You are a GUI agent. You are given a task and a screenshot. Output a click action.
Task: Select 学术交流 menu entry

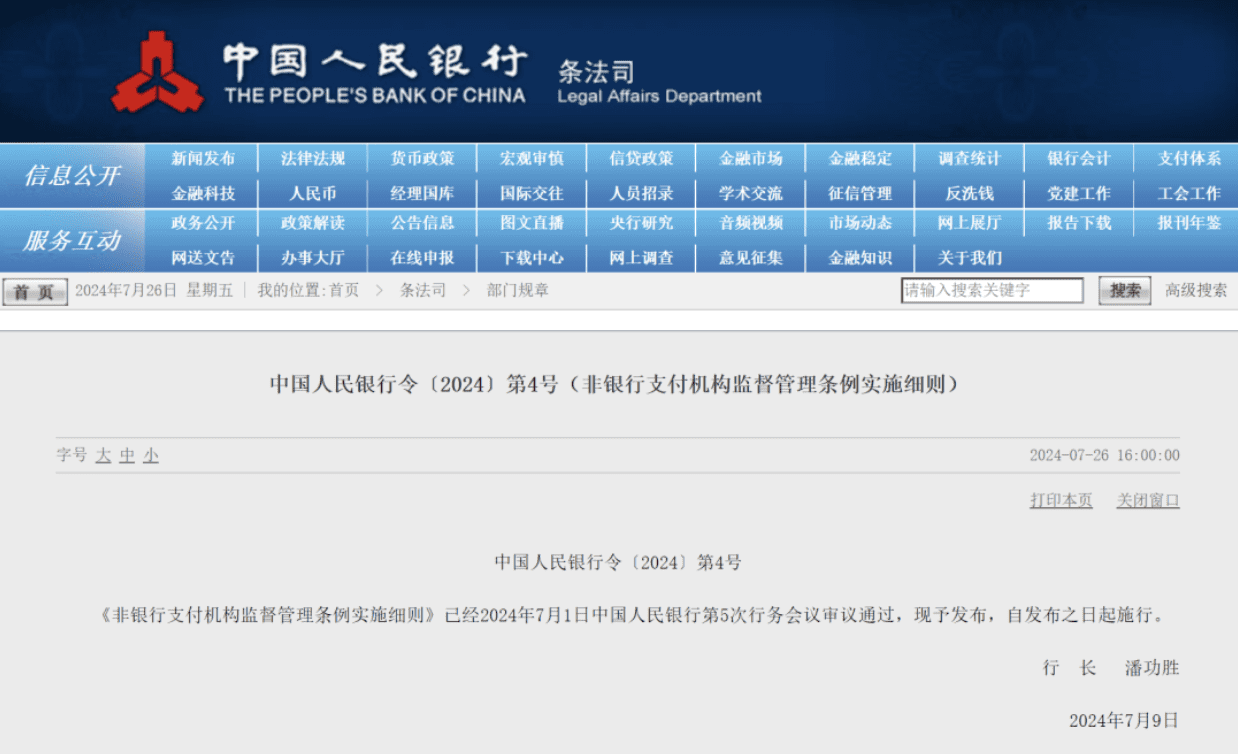(x=751, y=194)
